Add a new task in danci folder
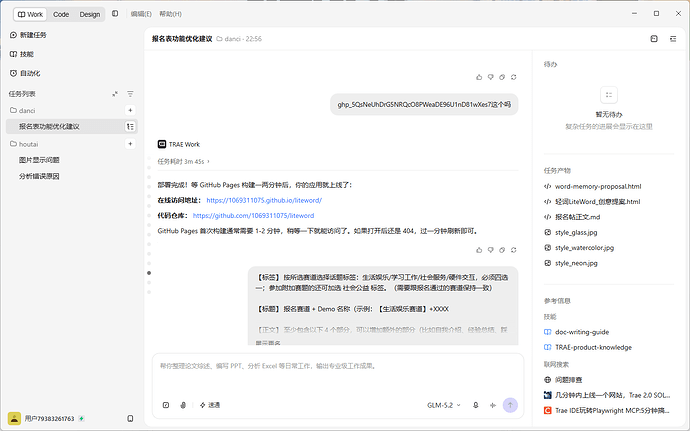Viewport: 690px width, 431px height. pos(130,110)
